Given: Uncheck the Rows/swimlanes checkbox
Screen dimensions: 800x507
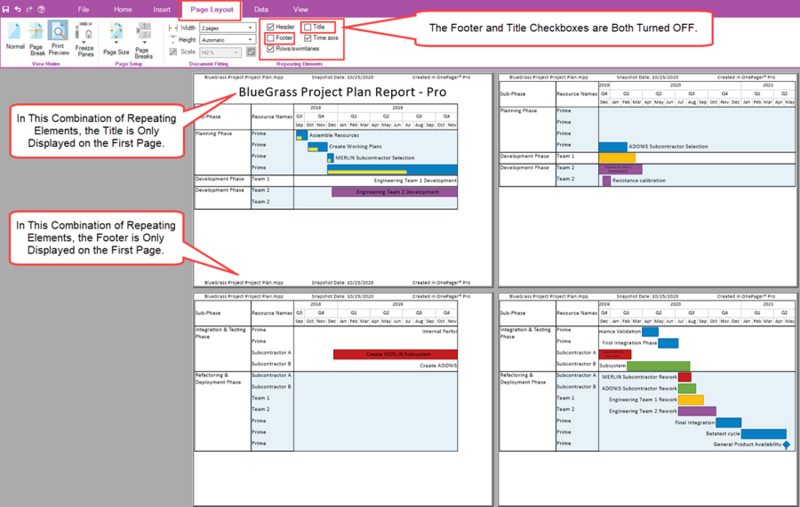Looking at the screenshot, I should (270, 49).
